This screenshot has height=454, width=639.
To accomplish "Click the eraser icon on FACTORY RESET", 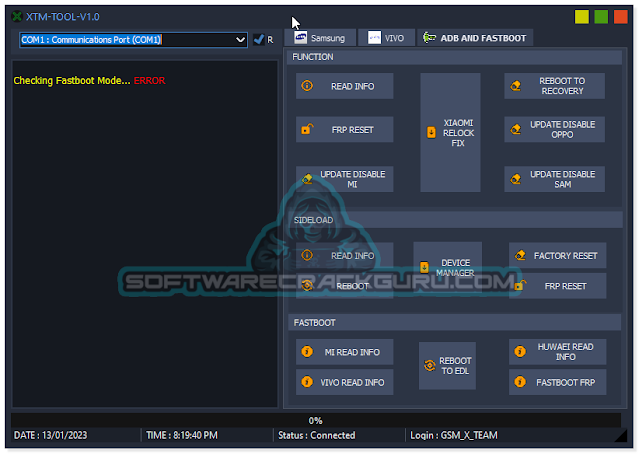I will coord(520,256).
